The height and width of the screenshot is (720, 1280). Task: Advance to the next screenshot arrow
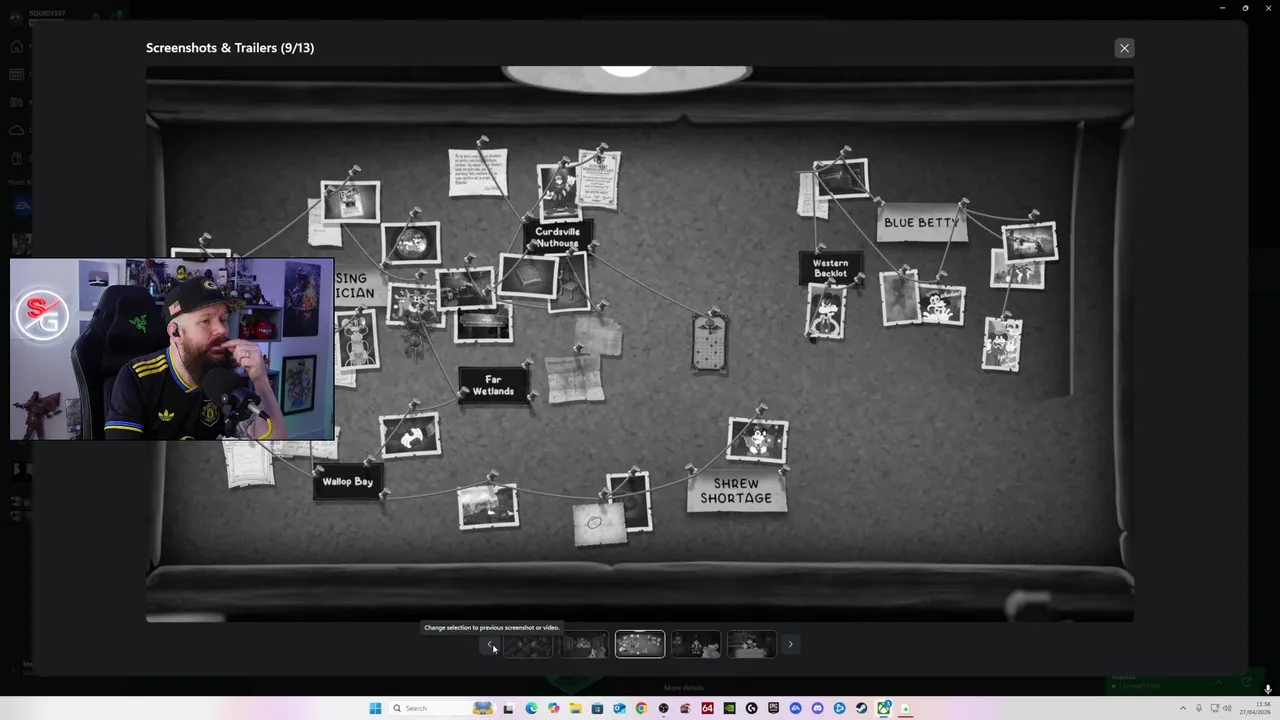pyautogui.click(x=789, y=644)
